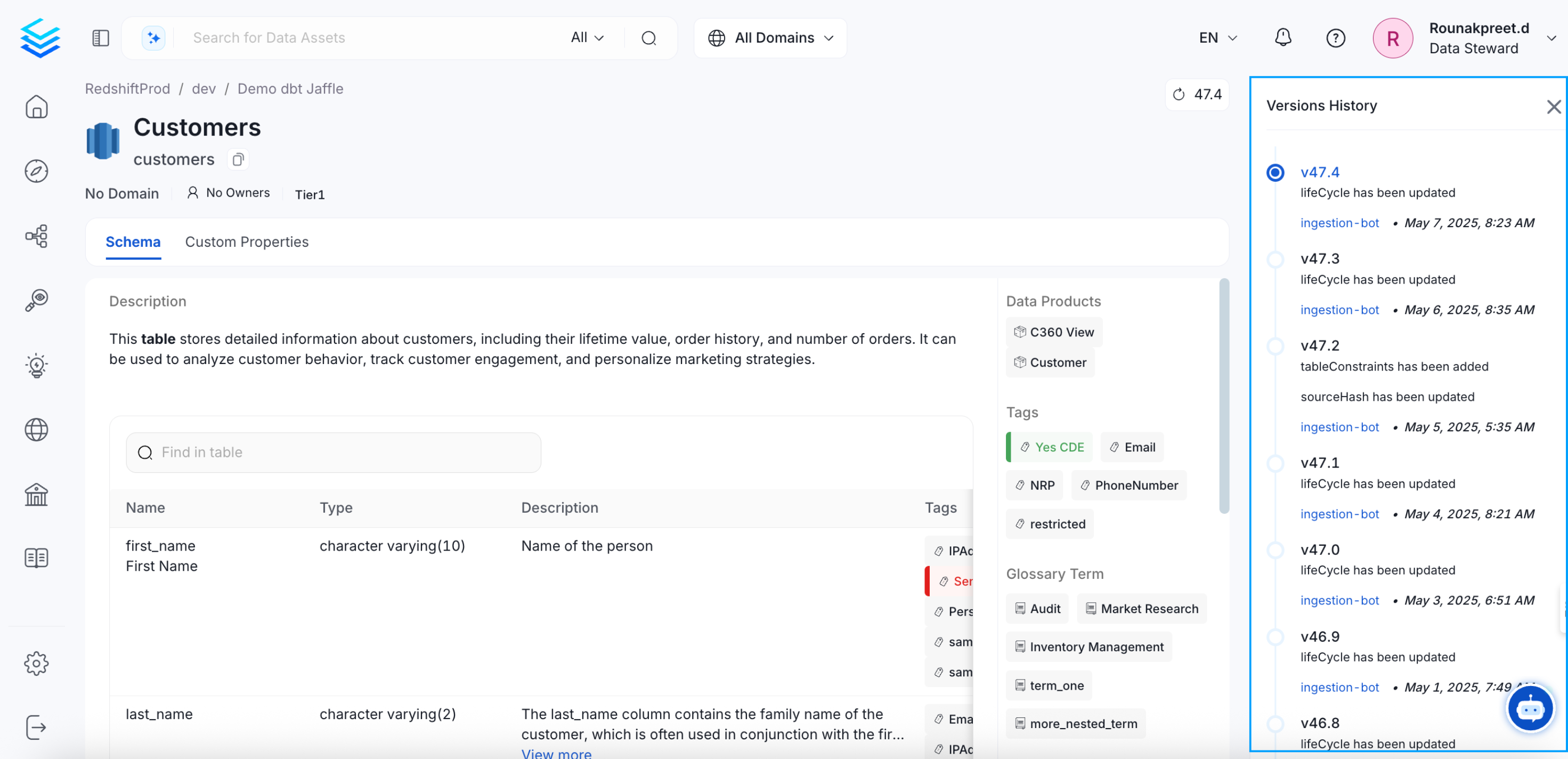
Task: Open the Governance bank icon in sidebar
Action: point(37,495)
